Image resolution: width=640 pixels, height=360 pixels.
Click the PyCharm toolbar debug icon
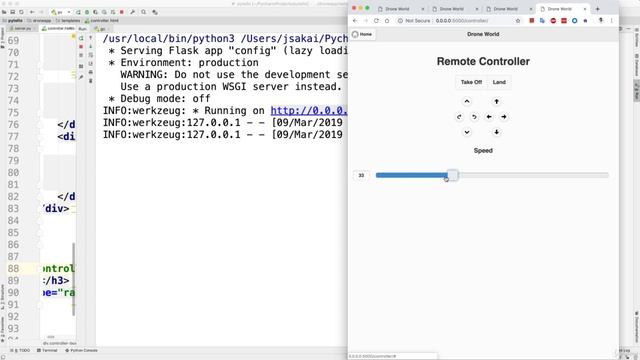[x=87, y=12]
